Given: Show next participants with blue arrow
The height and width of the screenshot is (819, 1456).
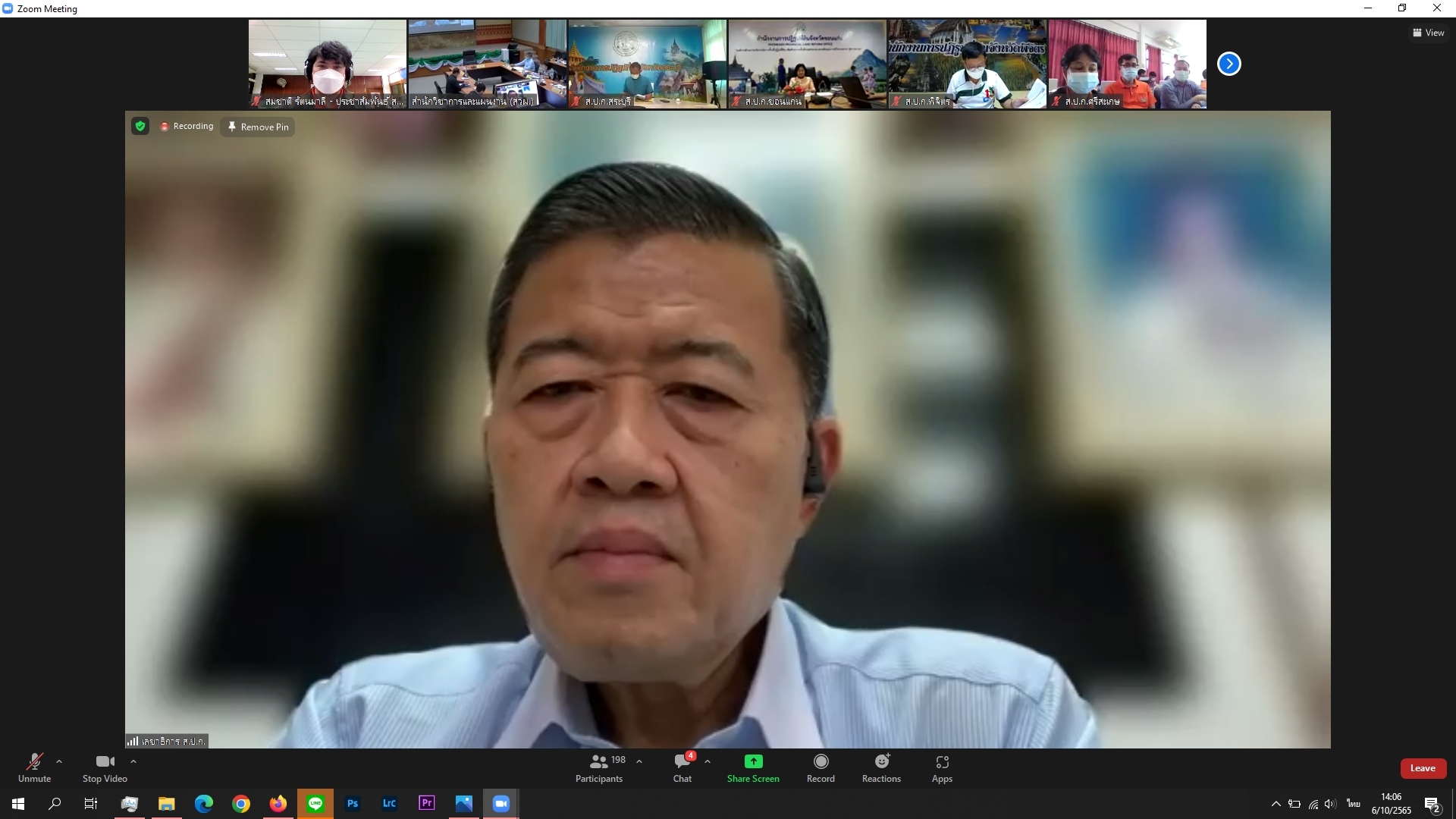Looking at the screenshot, I should point(1228,64).
